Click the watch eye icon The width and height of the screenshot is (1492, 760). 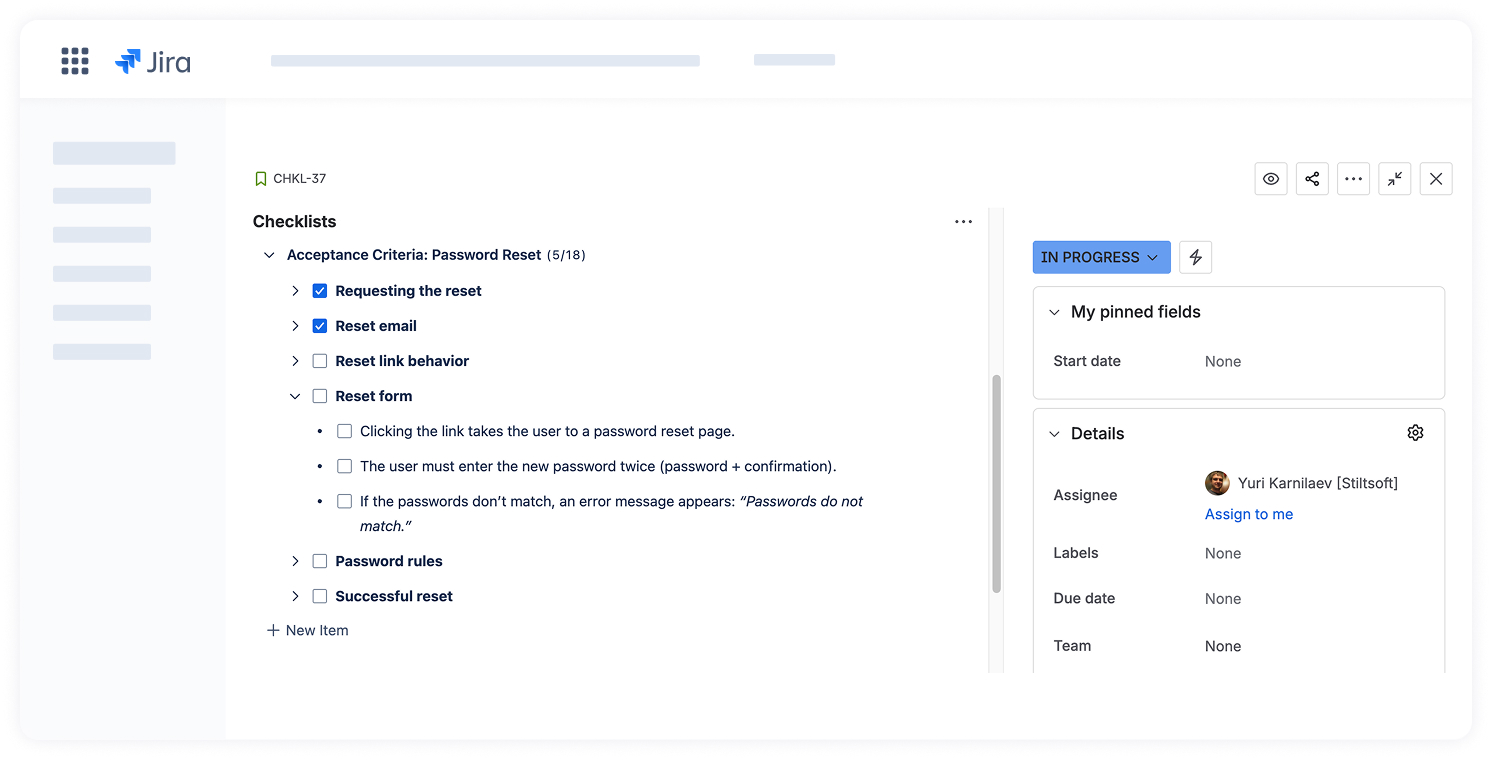[1270, 179]
